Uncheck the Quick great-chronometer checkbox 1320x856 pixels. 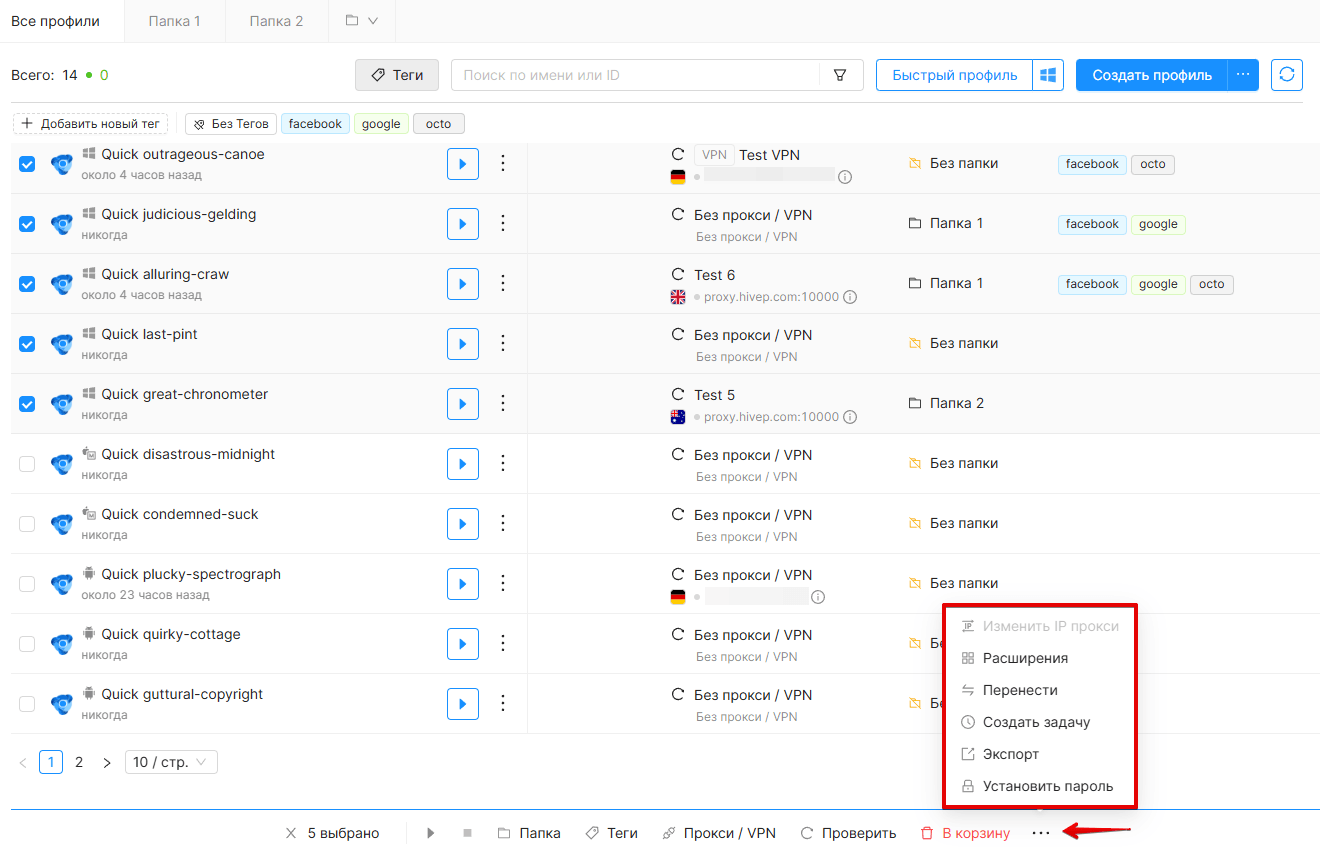click(x=27, y=404)
